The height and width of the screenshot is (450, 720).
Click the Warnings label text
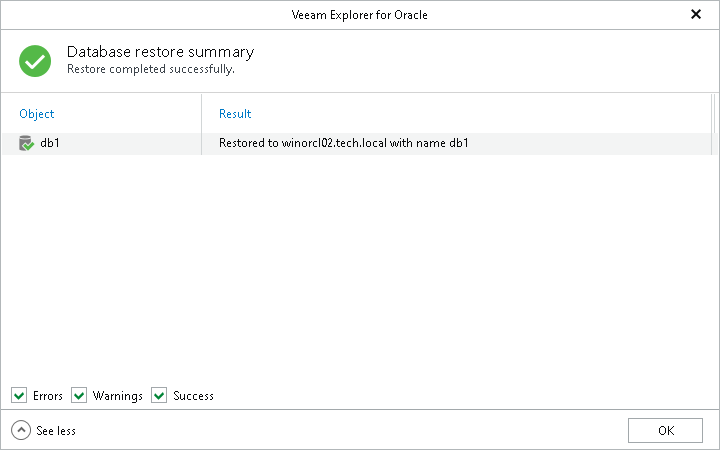pos(118,396)
